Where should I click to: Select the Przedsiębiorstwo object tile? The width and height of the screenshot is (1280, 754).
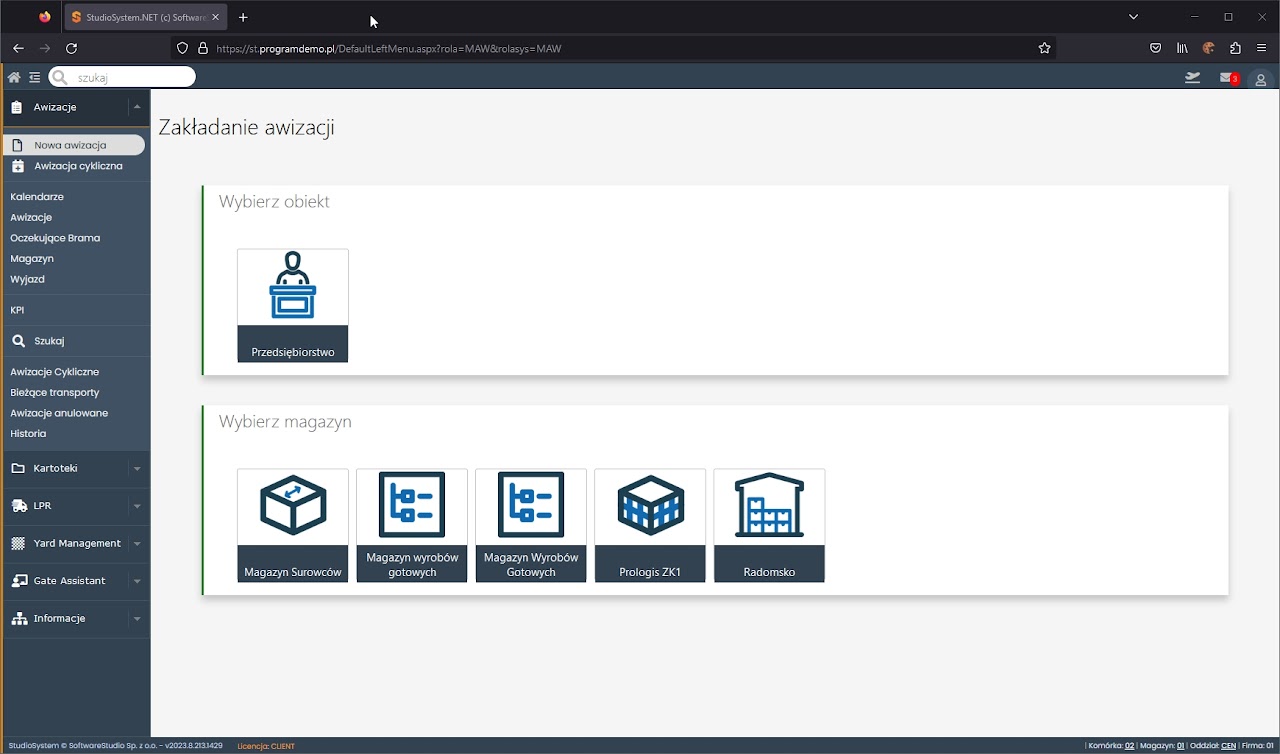(x=292, y=305)
